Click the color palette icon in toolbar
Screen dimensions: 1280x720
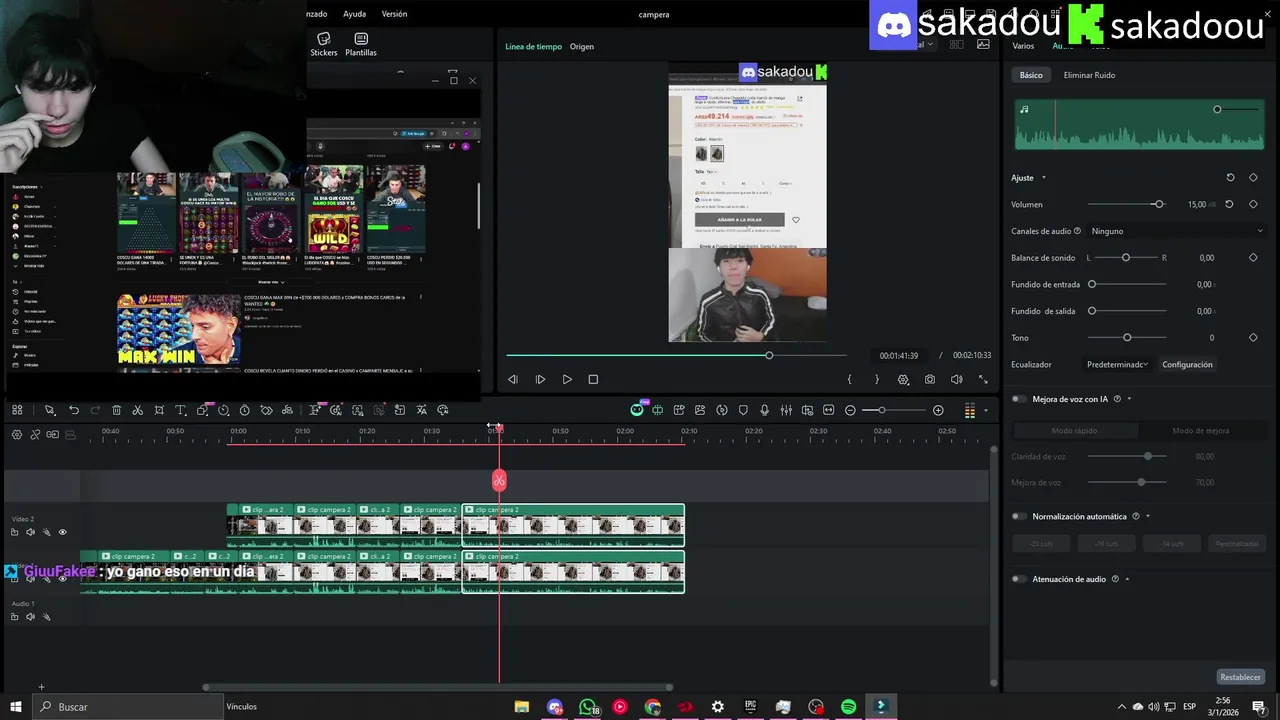tap(443, 410)
